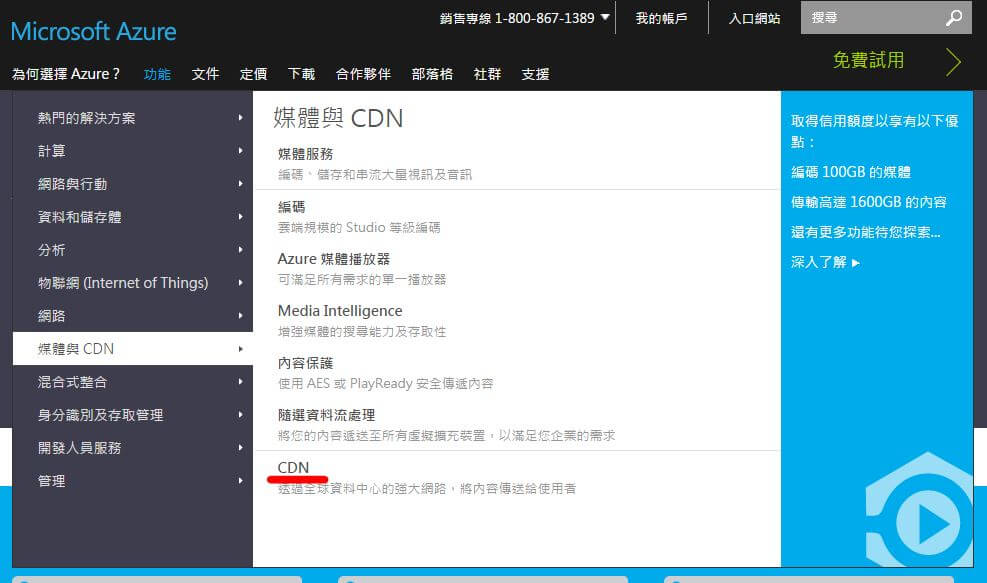
Task: Click the sales phone number 1-800-867-1389
Action: [544, 18]
